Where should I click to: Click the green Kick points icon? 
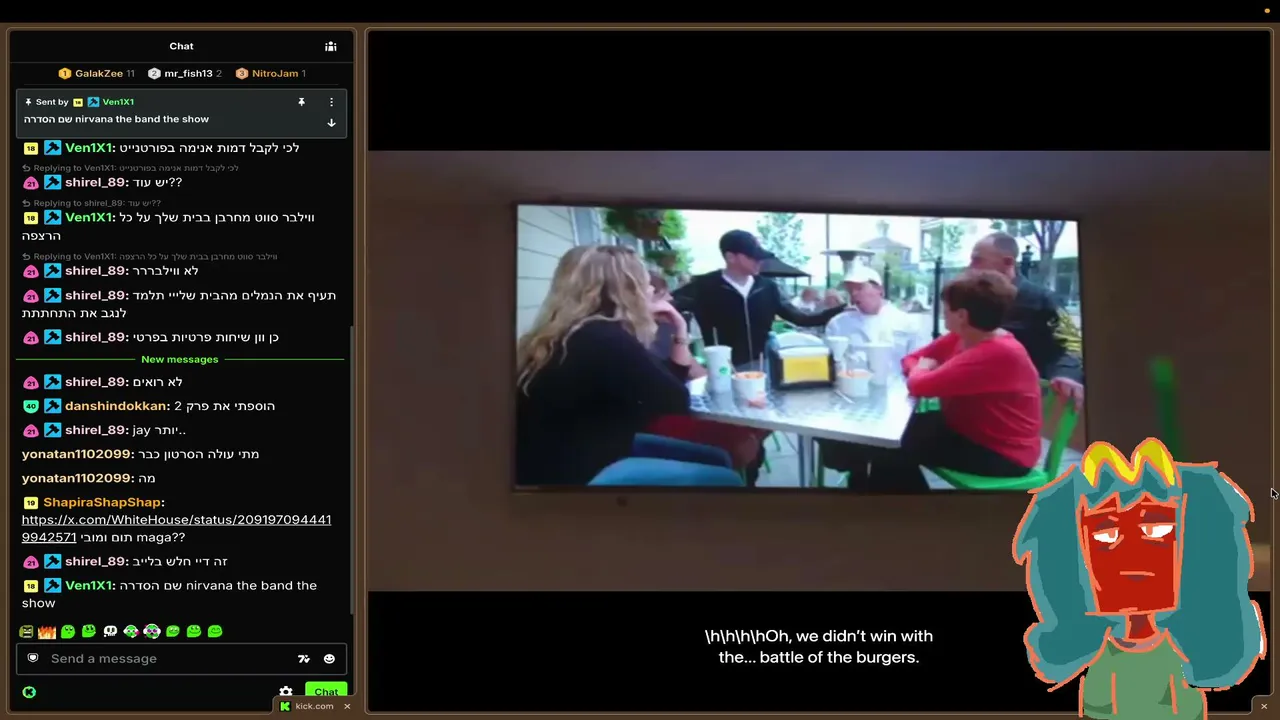click(29, 692)
